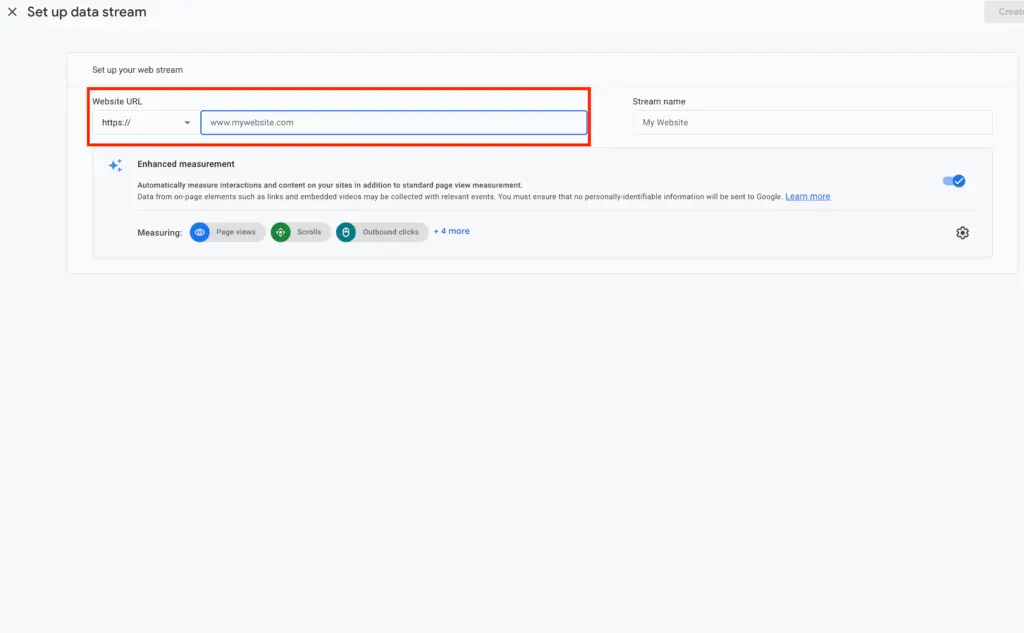The height and width of the screenshot is (633, 1024).
Task: Click the Website URL scheme dropdown chevron
Action: (186, 122)
